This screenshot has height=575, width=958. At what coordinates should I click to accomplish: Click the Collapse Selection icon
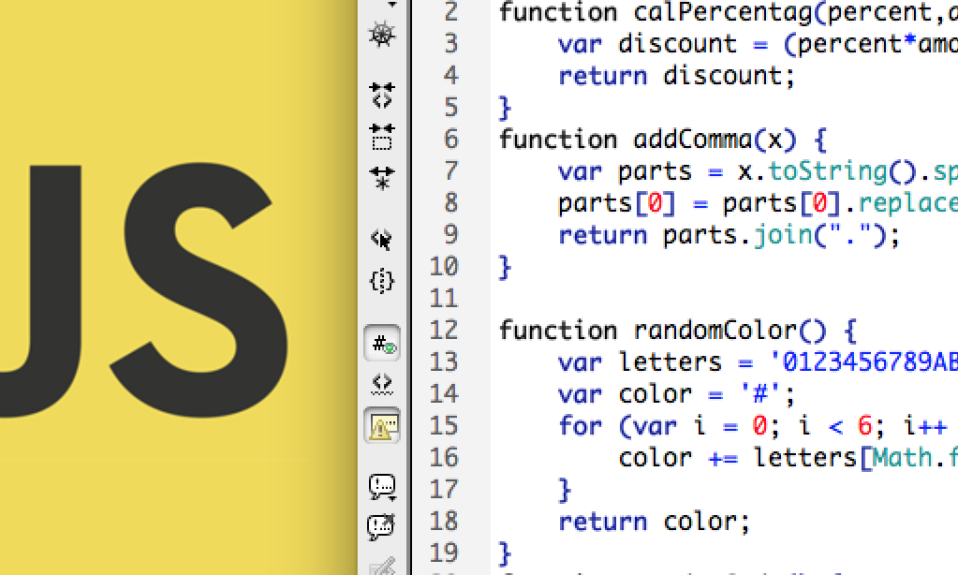pyautogui.click(x=382, y=136)
